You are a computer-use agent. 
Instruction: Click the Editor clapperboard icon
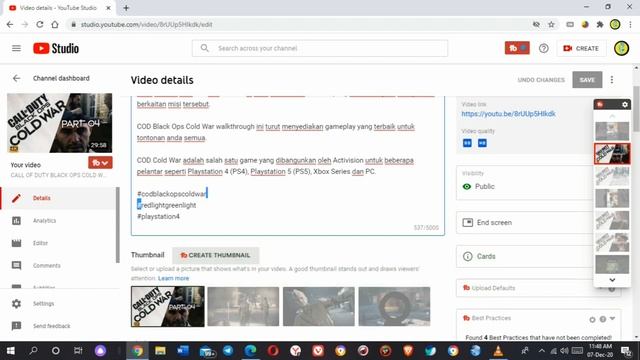tap(16, 243)
